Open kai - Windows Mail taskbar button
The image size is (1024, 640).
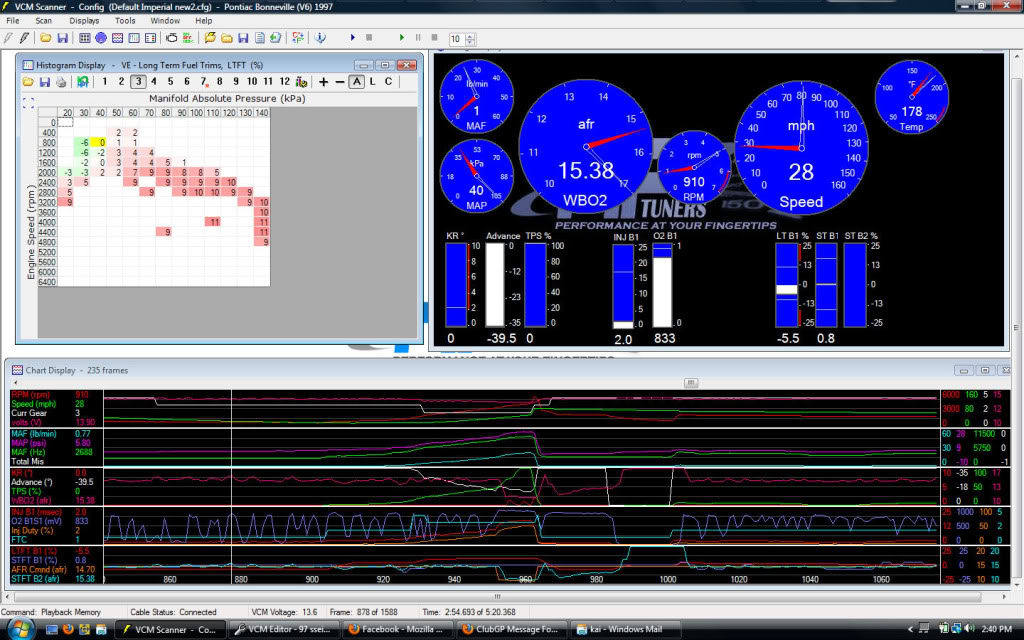point(626,630)
